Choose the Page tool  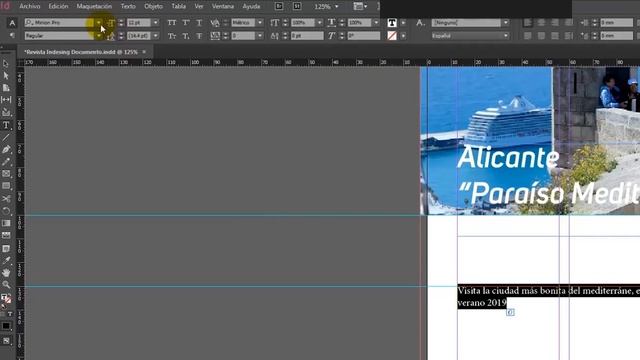[x=6, y=88]
